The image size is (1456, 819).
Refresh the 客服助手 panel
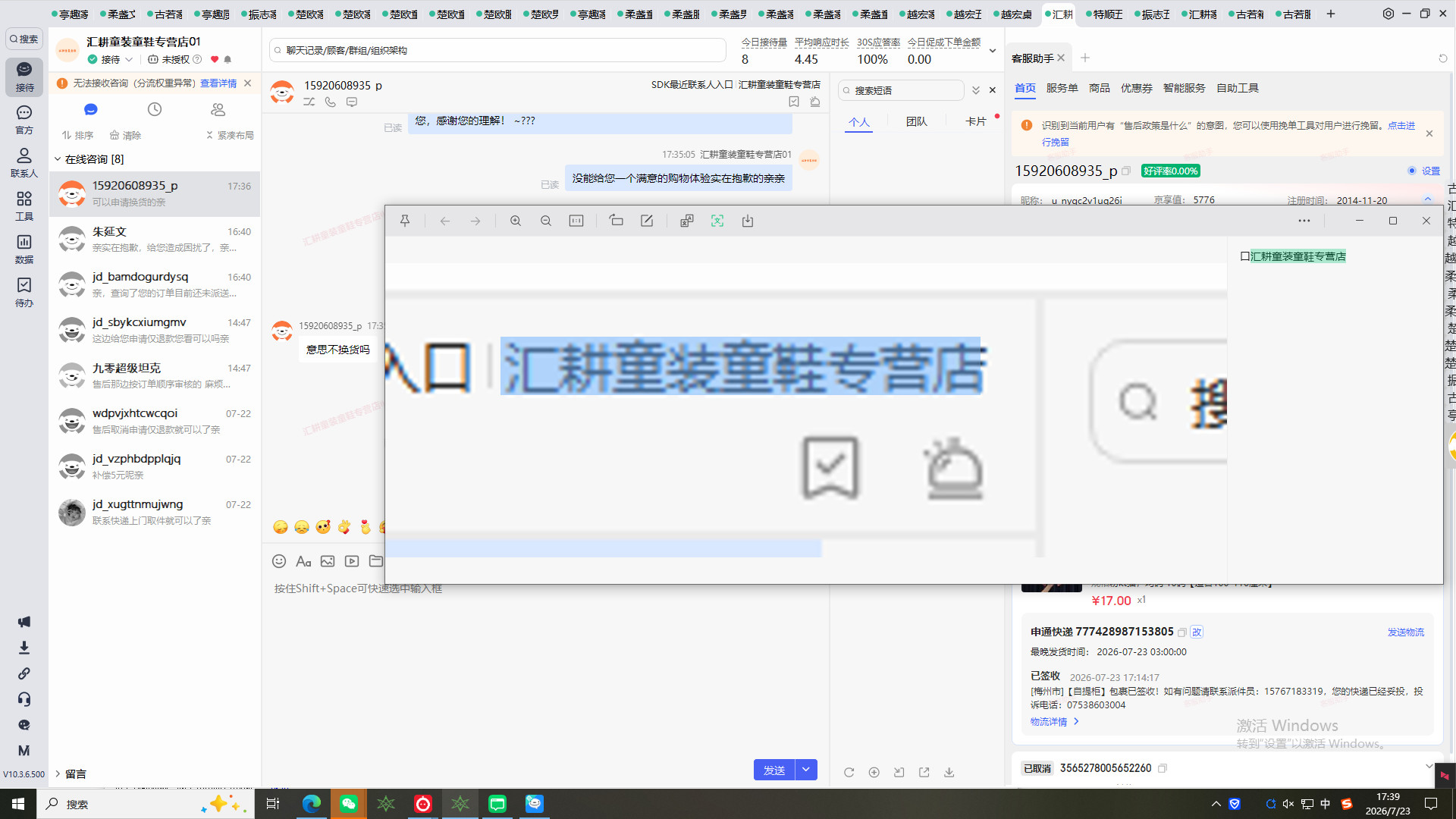pyautogui.click(x=1443, y=58)
